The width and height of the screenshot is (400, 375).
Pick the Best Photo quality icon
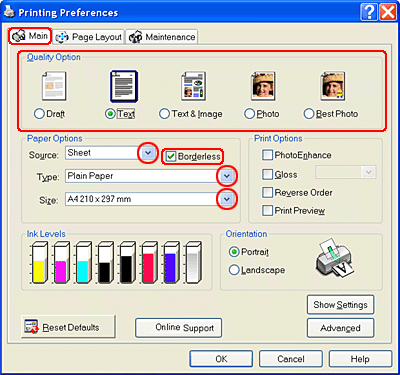tap(333, 86)
